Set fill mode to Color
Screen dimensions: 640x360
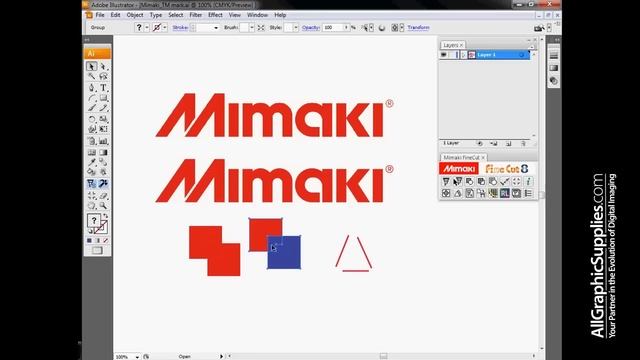[x=89, y=240]
